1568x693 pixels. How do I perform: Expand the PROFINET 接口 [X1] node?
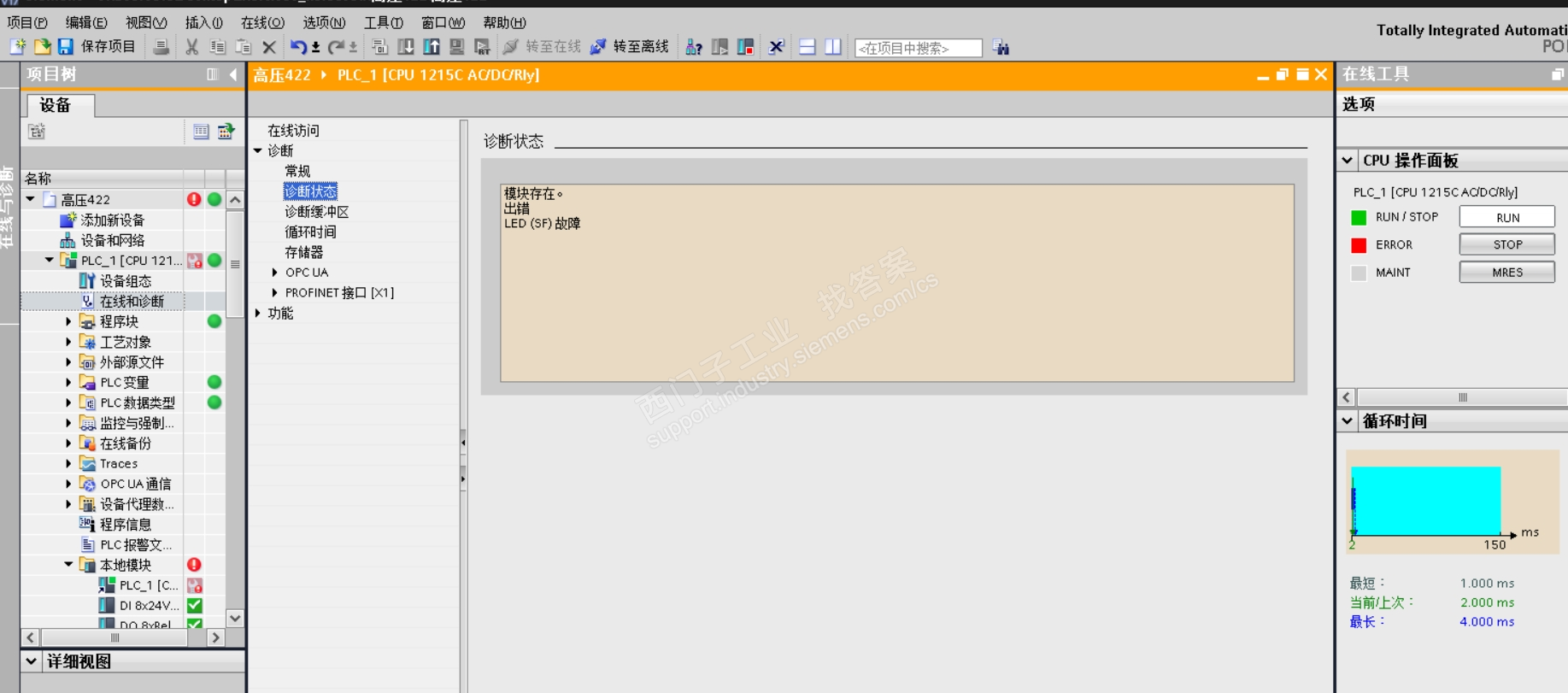pyautogui.click(x=274, y=292)
